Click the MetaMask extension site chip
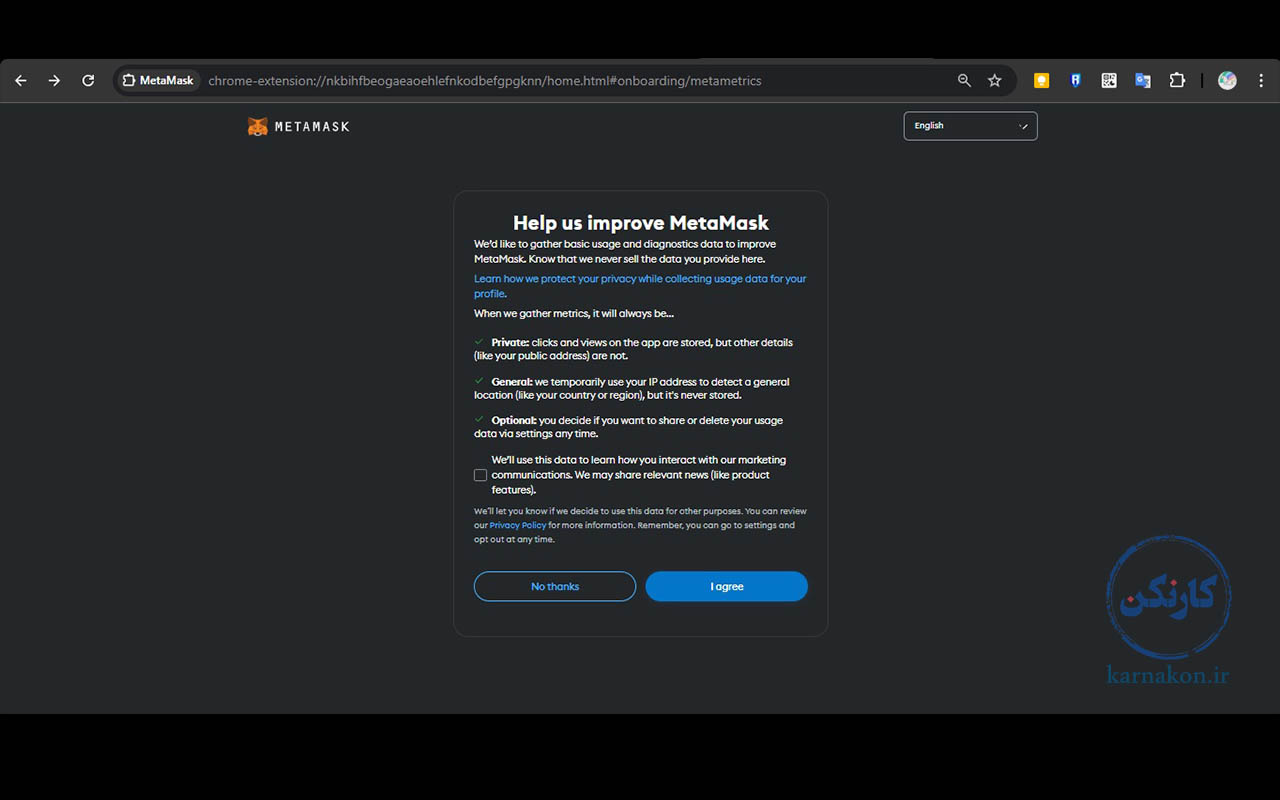 [x=158, y=81]
